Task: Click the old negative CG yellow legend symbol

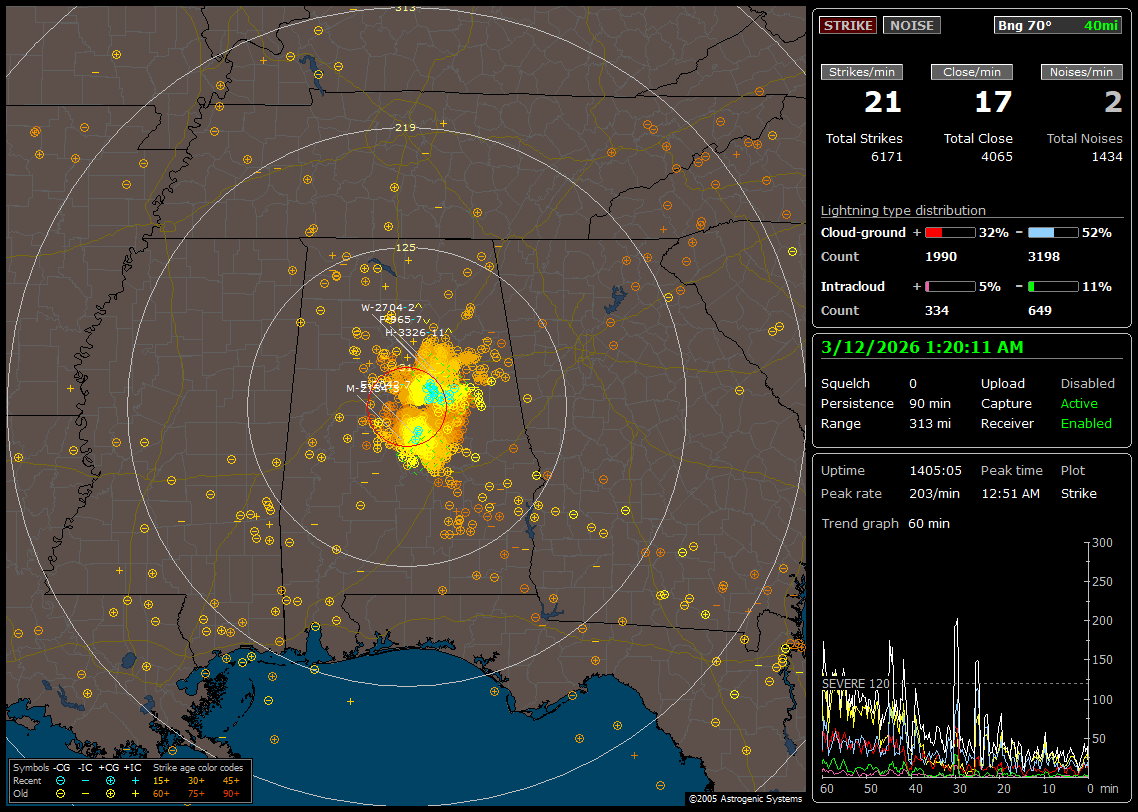Action: click(x=61, y=792)
